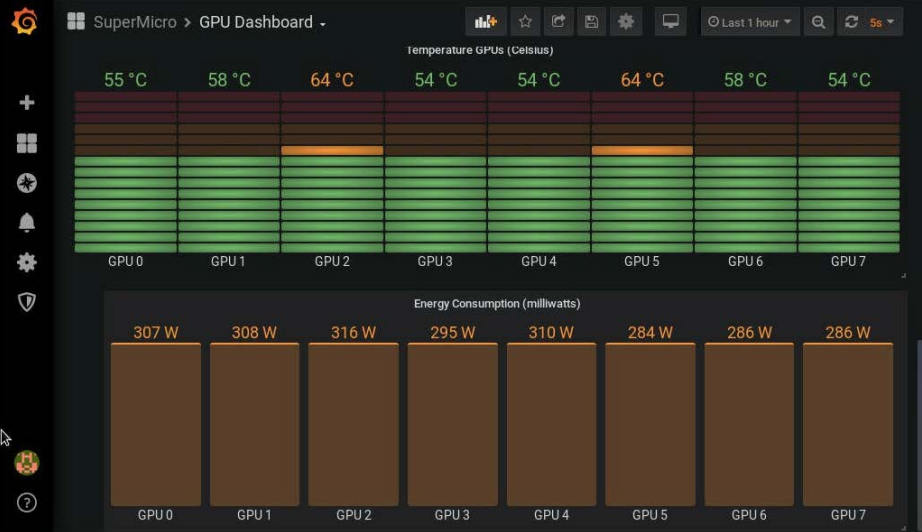922x532 pixels.
Task: Save the dashboard with disk icon
Action: [x=592, y=22]
